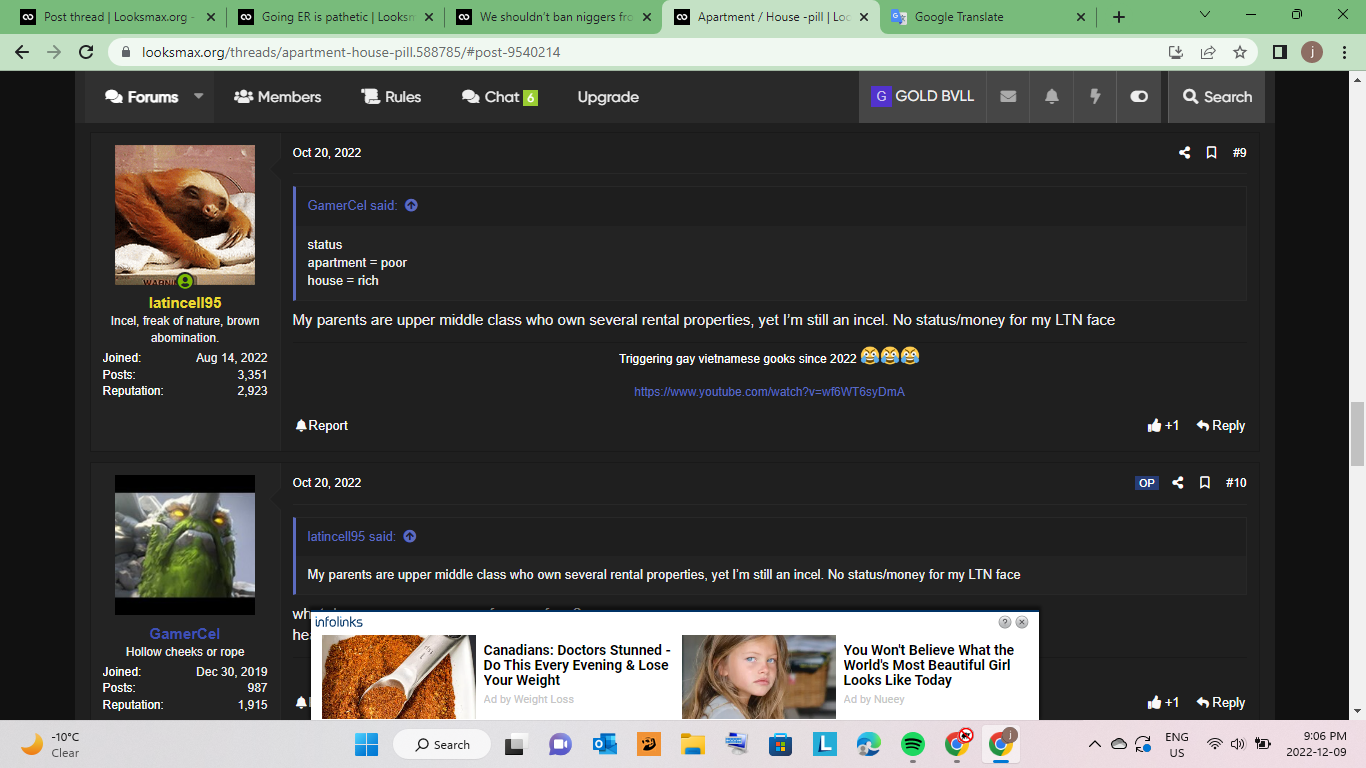
Task: Like post #10 with the thumbs-up +1
Action: click(x=1163, y=702)
